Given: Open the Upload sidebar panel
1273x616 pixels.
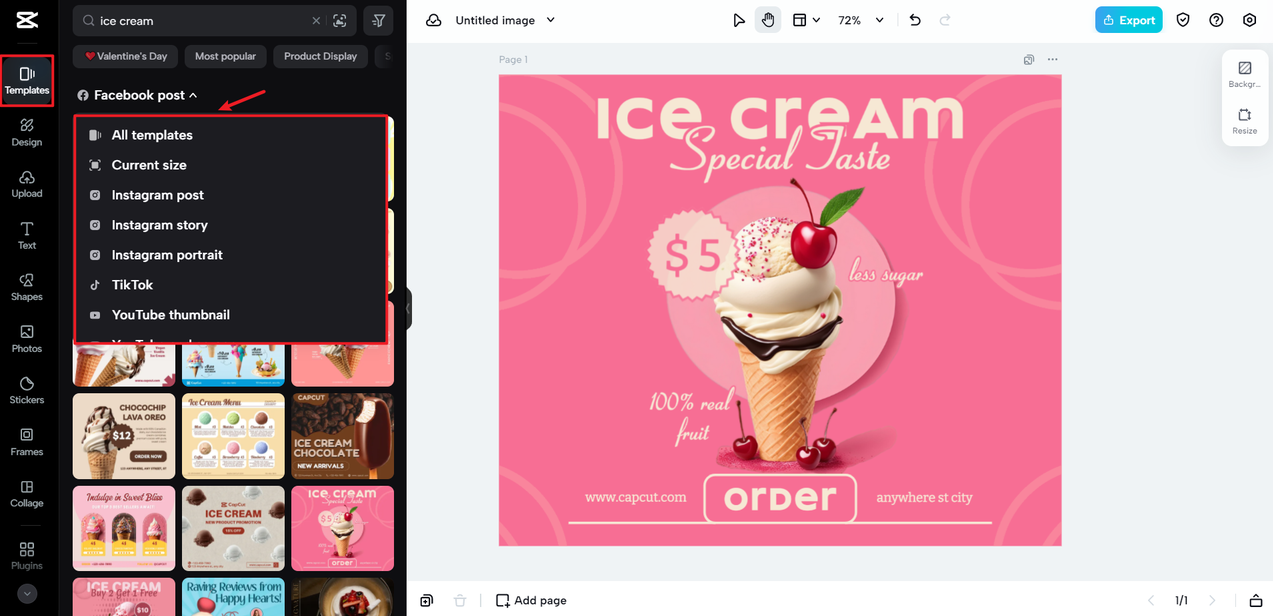Looking at the screenshot, I should click(x=27, y=184).
